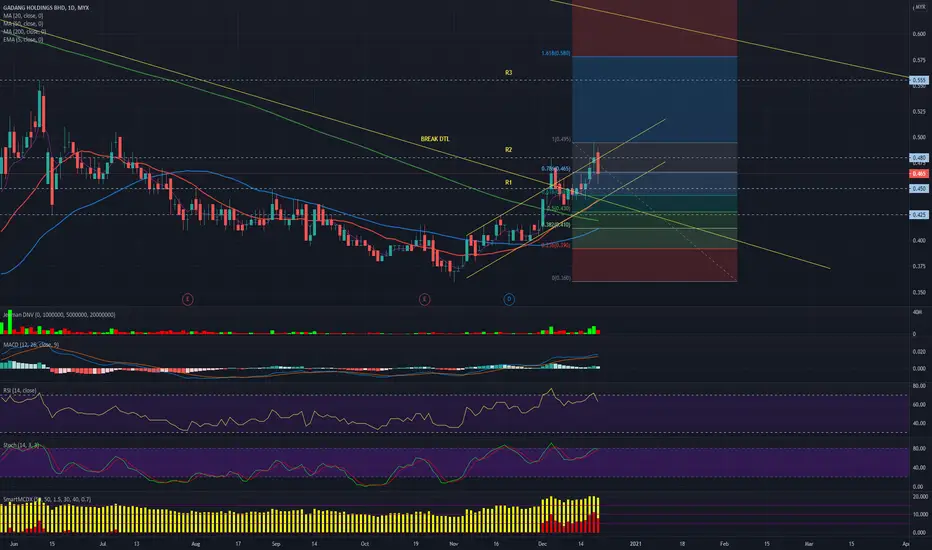932x550 pixels.
Task: Click the blue dividend D marker
Action: coord(509,299)
